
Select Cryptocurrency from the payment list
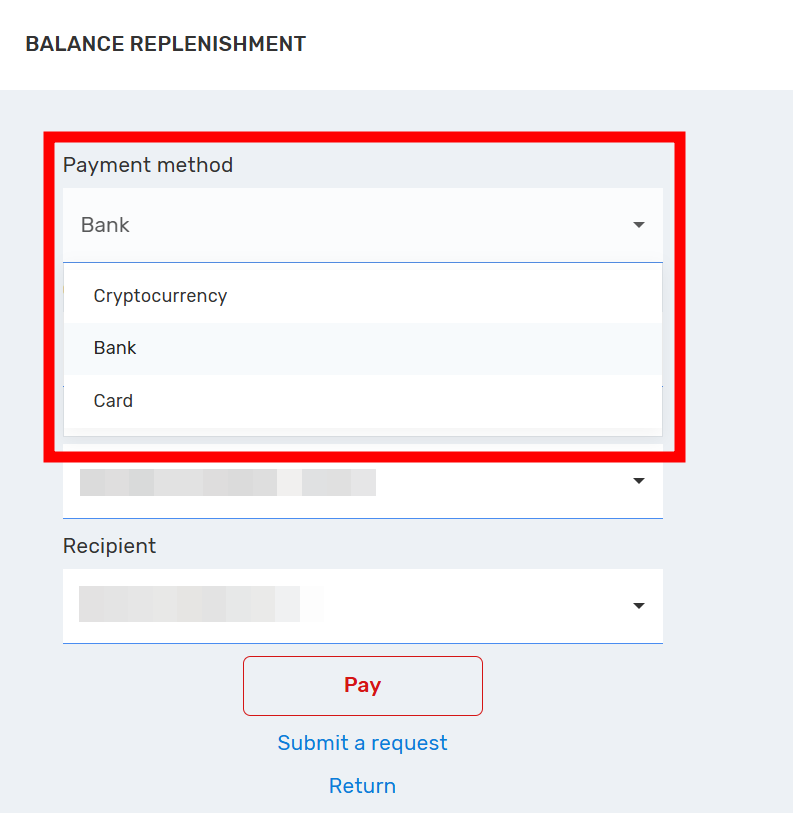point(160,296)
